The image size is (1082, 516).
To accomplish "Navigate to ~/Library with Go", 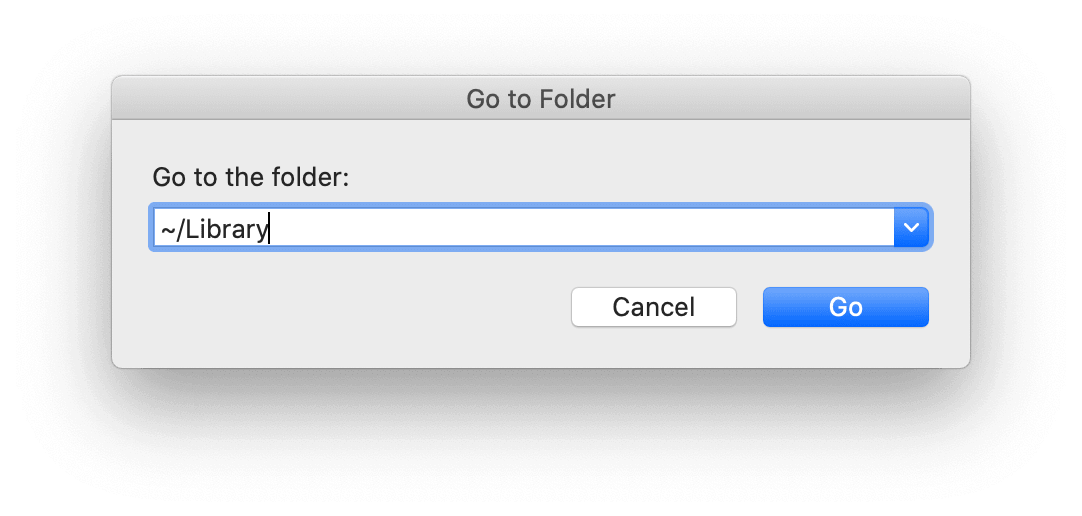I will coord(845,307).
